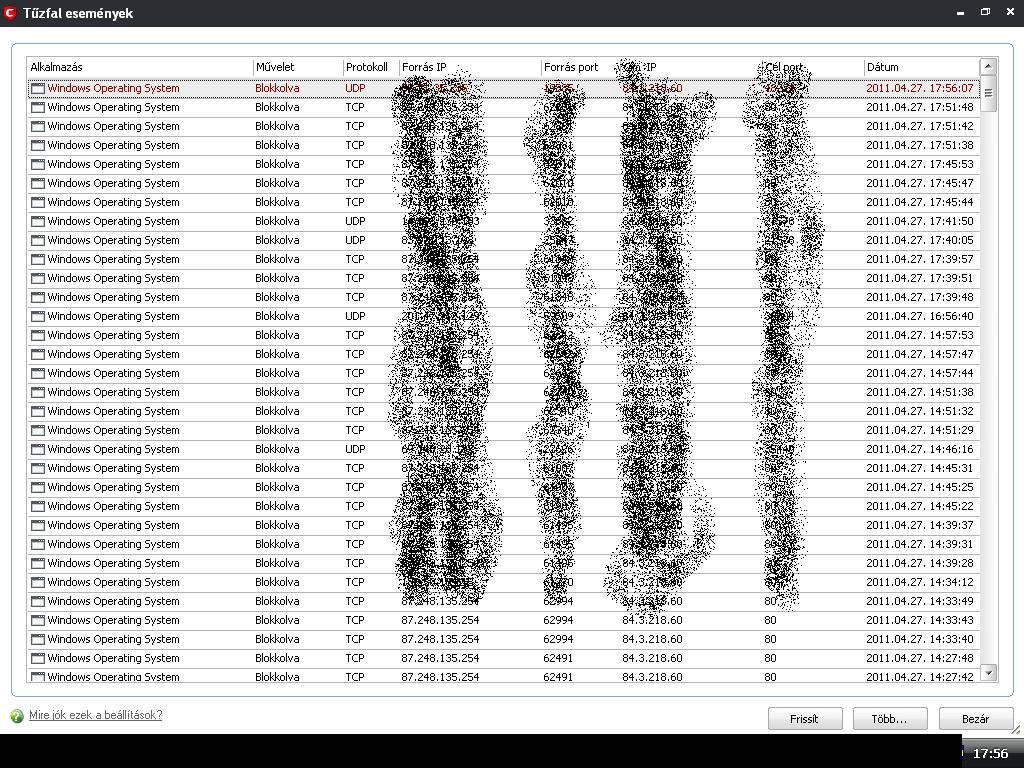The height and width of the screenshot is (768, 1024).
Task: Select date cell 2011.04.27. 17:39:51
Action: tap(920, 278)
